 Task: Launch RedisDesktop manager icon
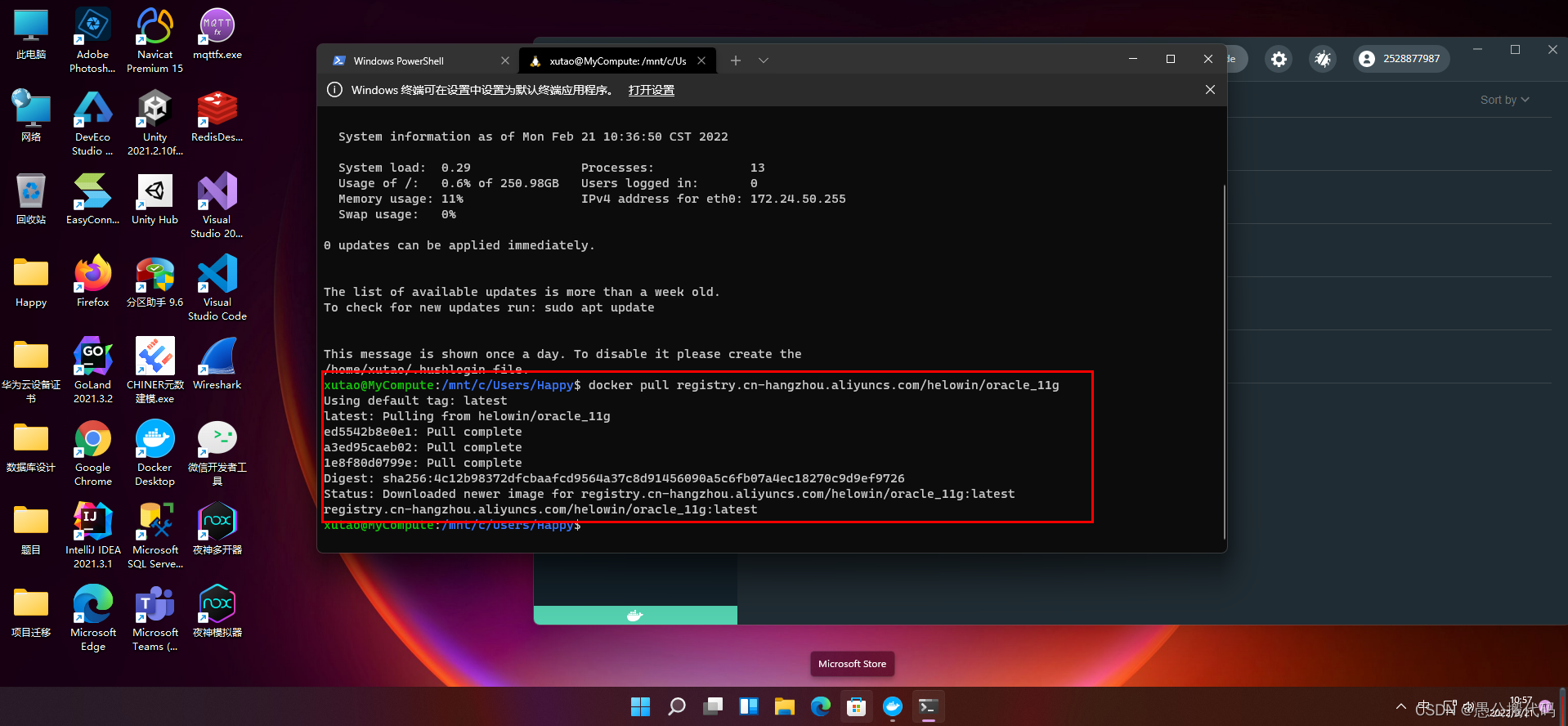click(217, 117)
